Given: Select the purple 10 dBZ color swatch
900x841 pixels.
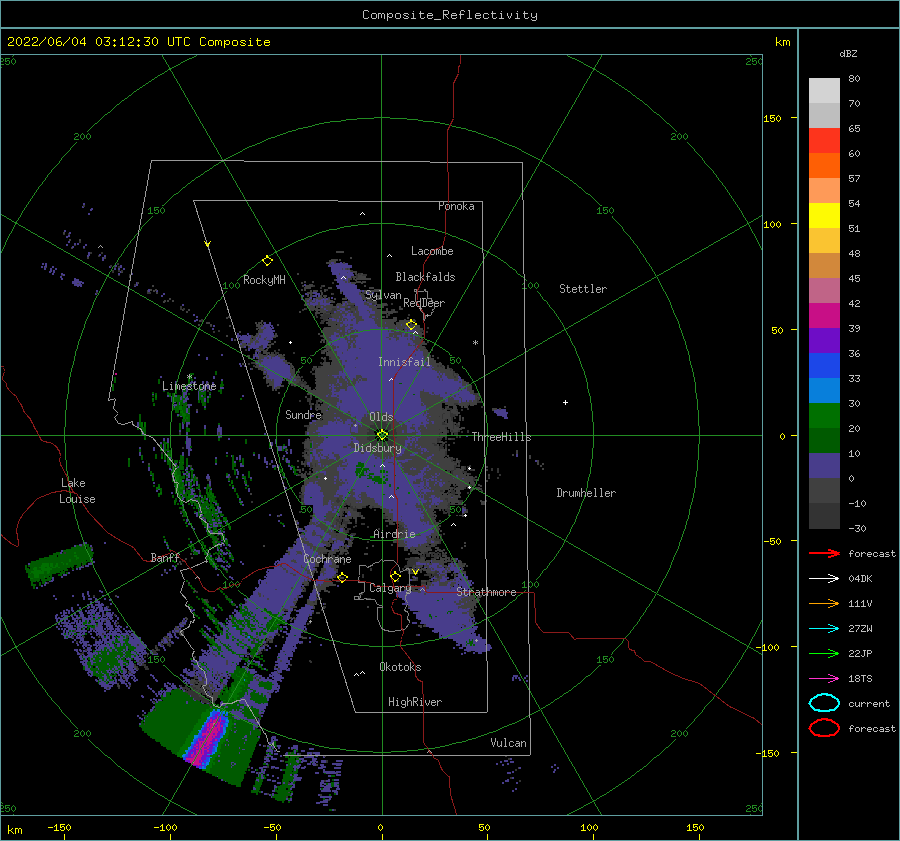Looking at the screenshot, I should (x=824, y=465).
